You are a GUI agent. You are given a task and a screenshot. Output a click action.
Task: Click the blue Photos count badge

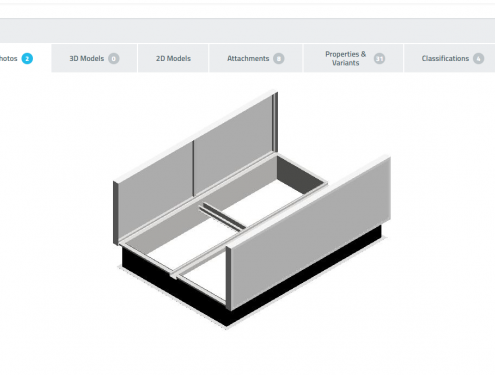click(x=27, y=59)
